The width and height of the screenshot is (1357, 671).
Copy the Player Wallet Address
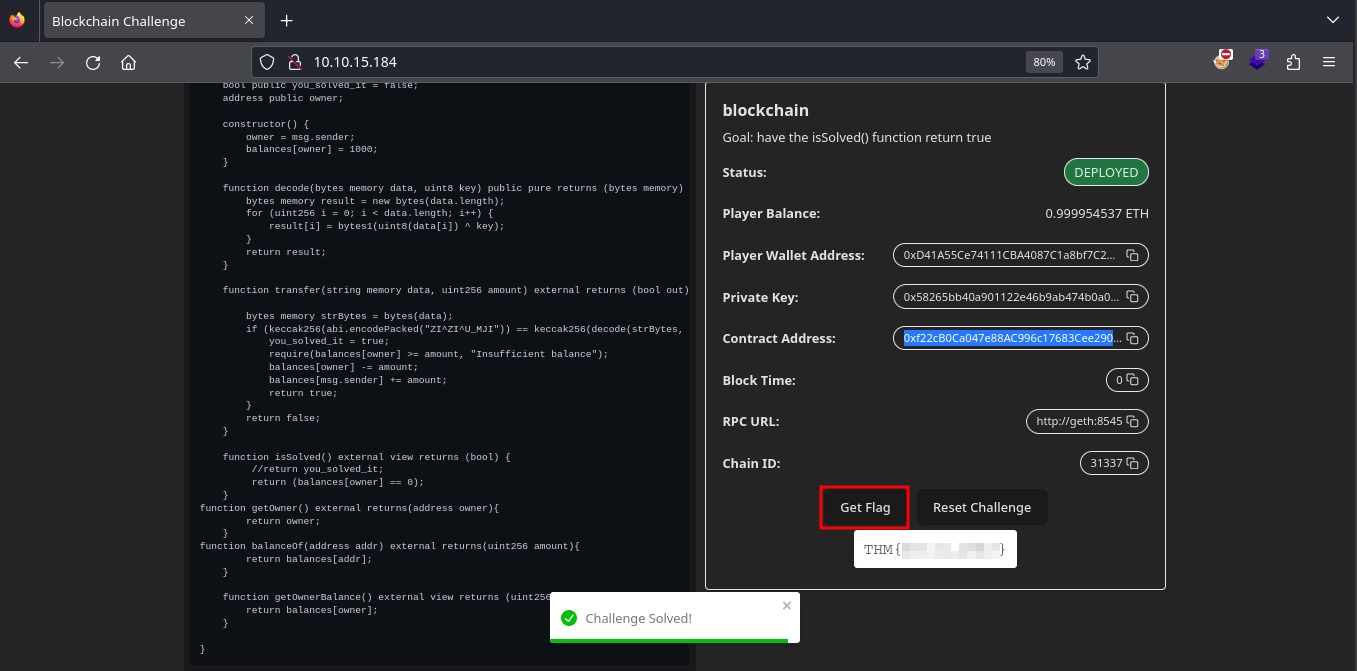point(1132,256)
